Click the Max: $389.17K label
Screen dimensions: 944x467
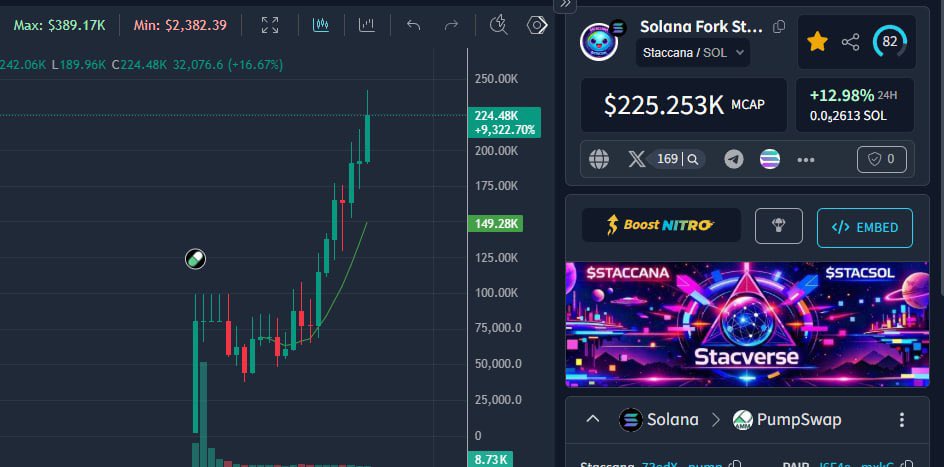[60, 25]
